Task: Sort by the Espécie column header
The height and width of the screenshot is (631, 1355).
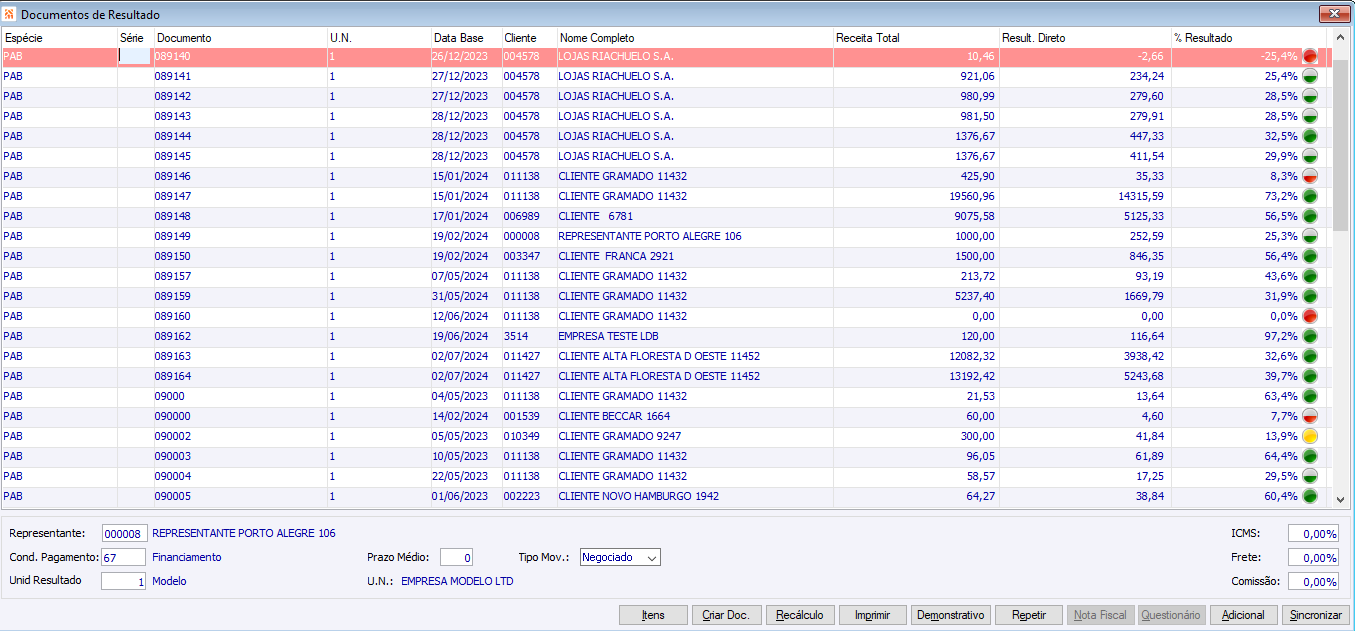Action: coord(59,38)
